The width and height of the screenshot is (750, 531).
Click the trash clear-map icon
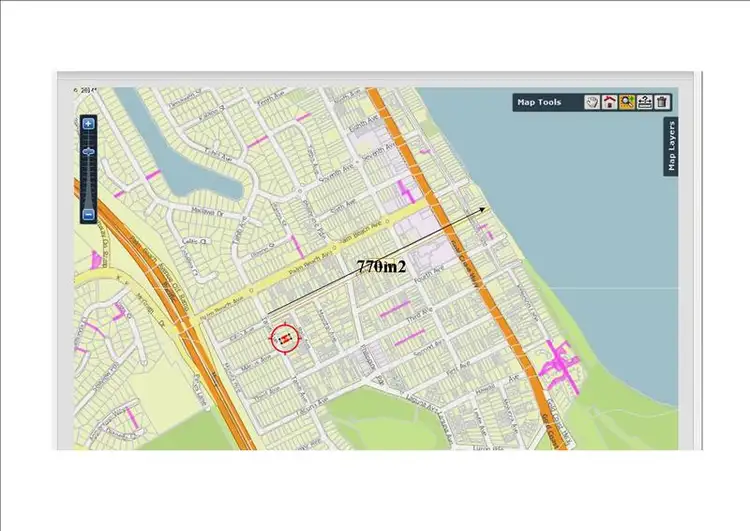coord(662,102)
